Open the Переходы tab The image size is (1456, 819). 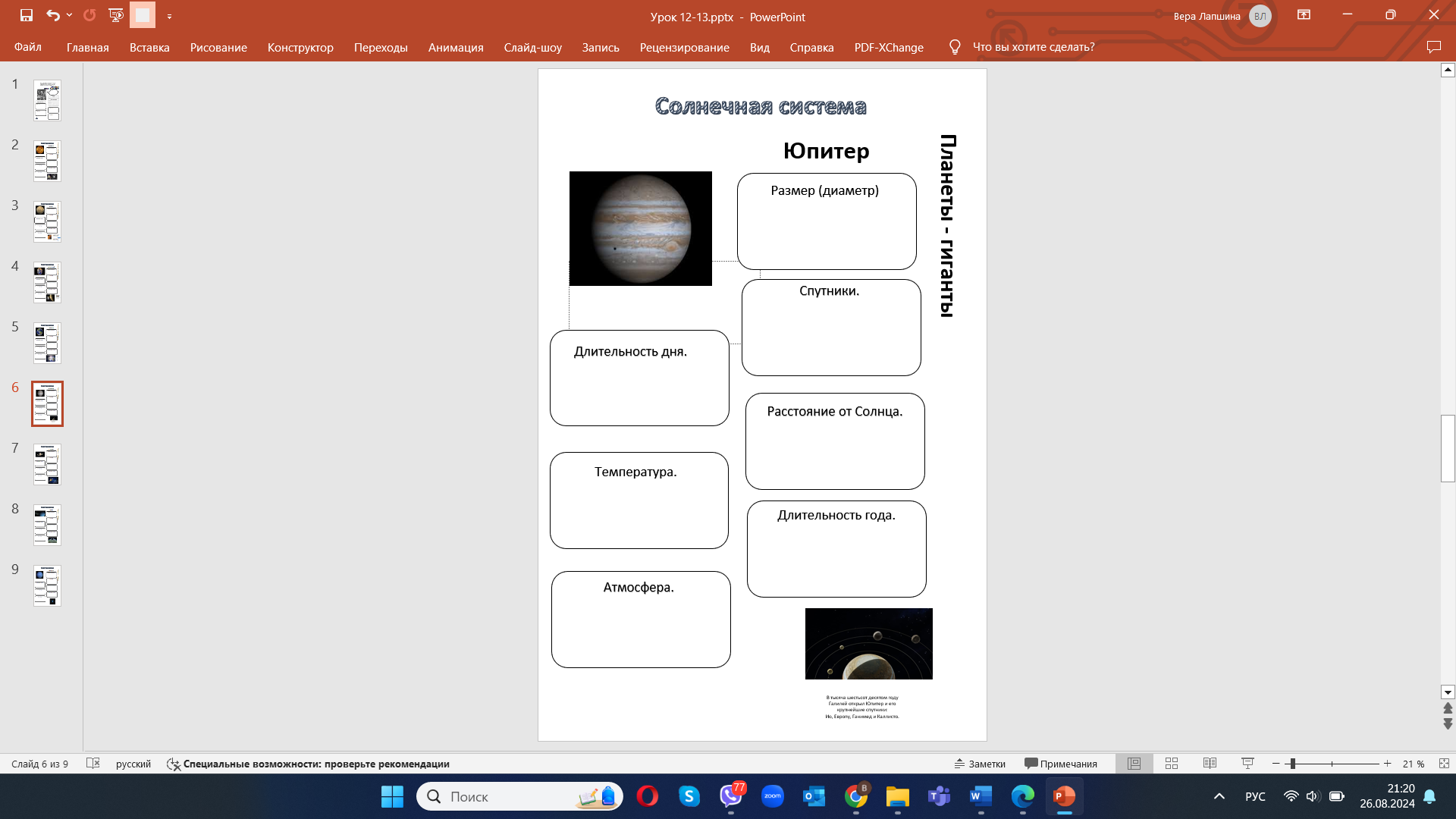tap(381, 47)
